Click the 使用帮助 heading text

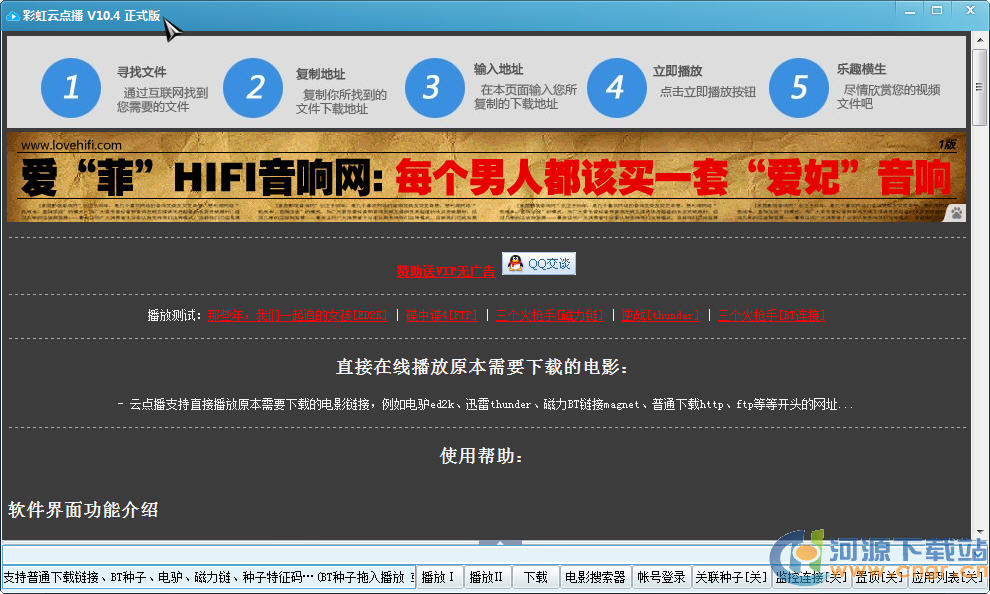click(x=482, y=455)
